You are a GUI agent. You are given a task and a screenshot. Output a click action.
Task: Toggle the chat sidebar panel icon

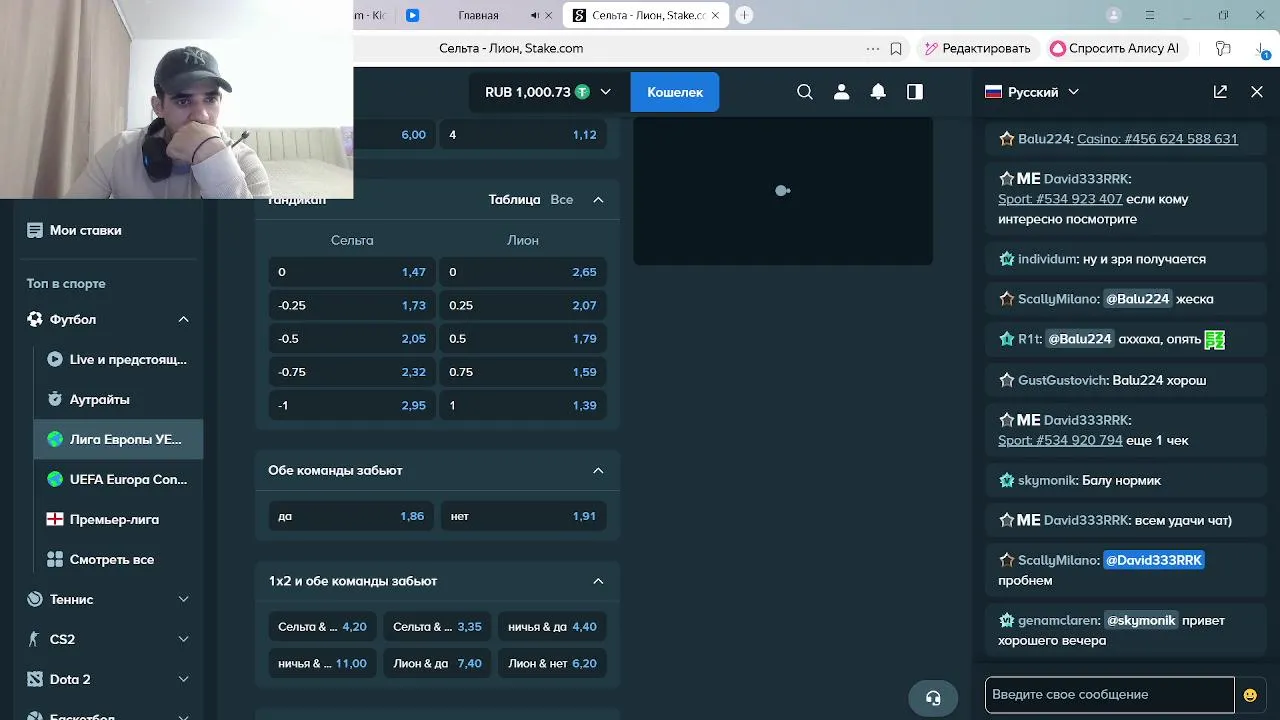pyautogui.click(x=915, y=92)
